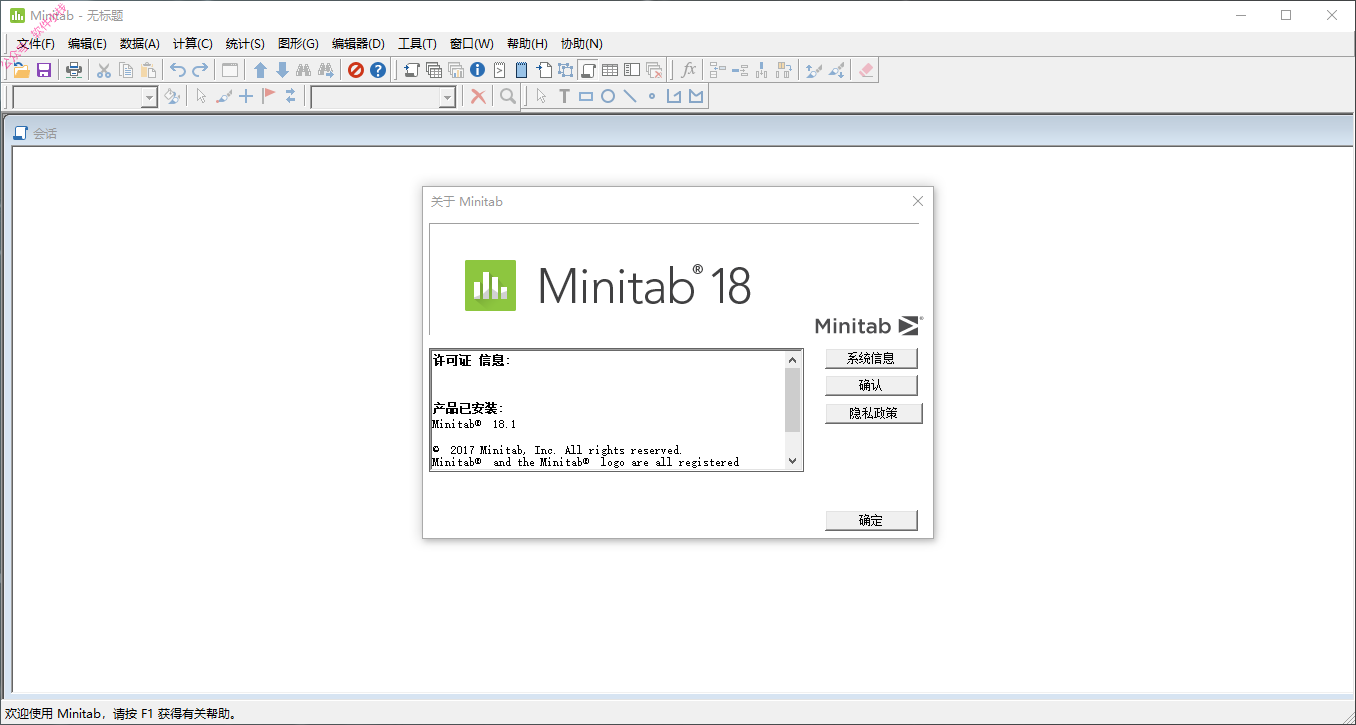1356x725 pixels.
Task: Click the Edit Last Dialog window icon
Action: coord(230,70)
